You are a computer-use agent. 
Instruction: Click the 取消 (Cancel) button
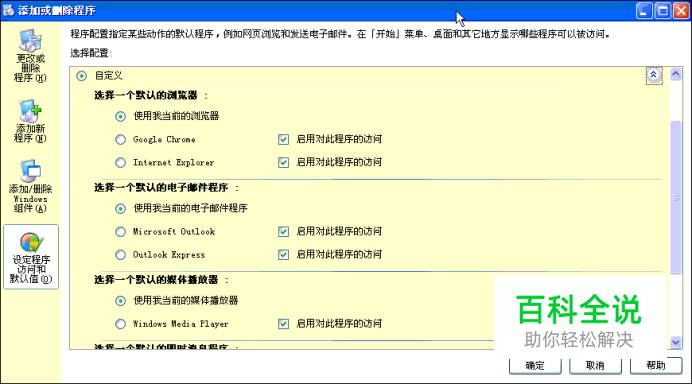tap(595, 365)
